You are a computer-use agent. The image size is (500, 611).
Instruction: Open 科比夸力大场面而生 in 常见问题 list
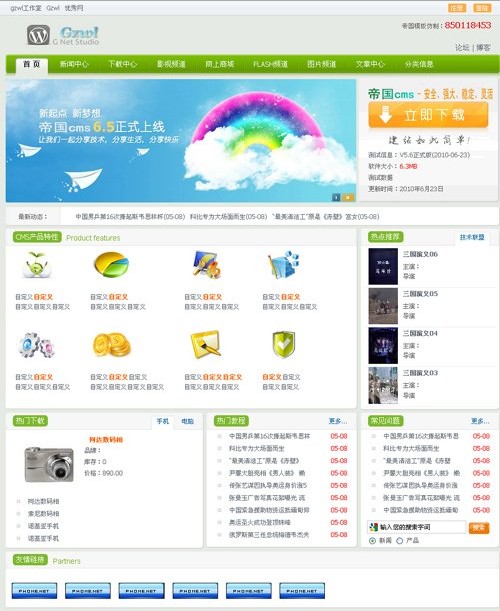(x=411, y=449)
